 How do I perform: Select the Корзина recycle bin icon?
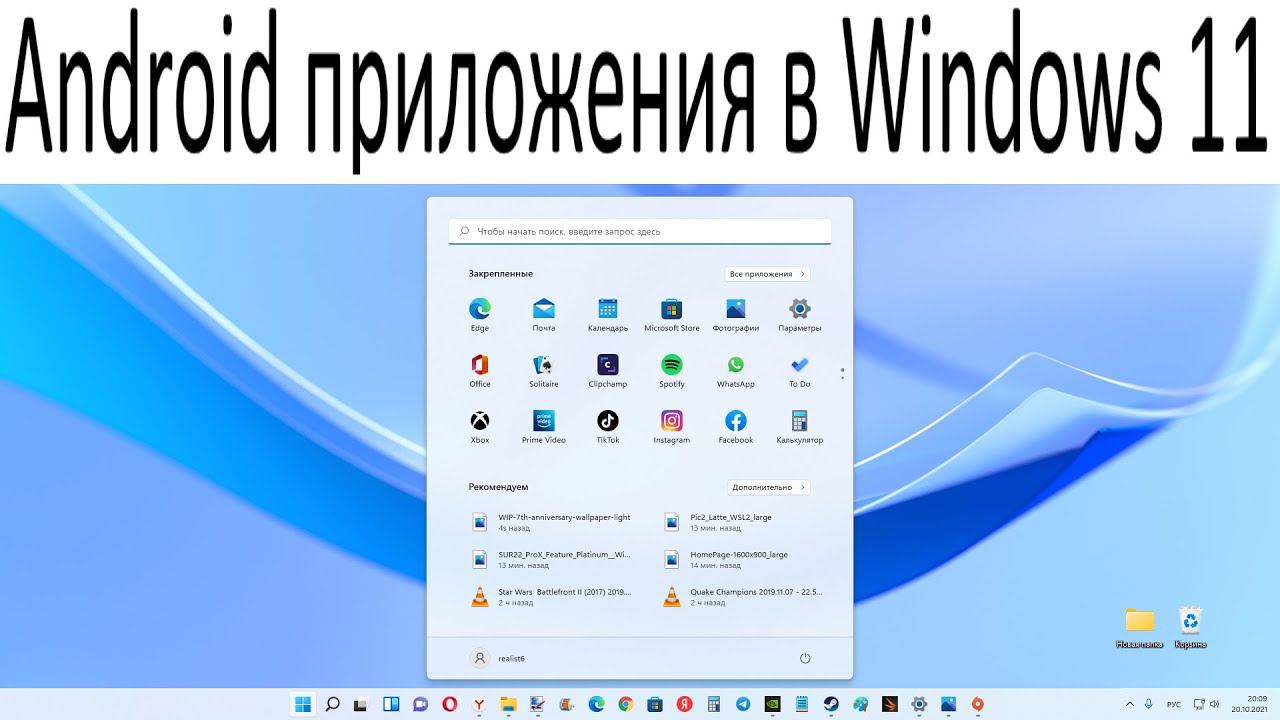[1190, 627]
